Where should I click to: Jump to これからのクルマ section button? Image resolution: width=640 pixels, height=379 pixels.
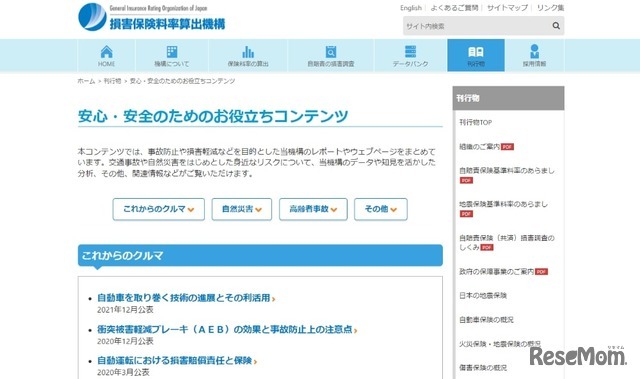click(x=158, y=209)
